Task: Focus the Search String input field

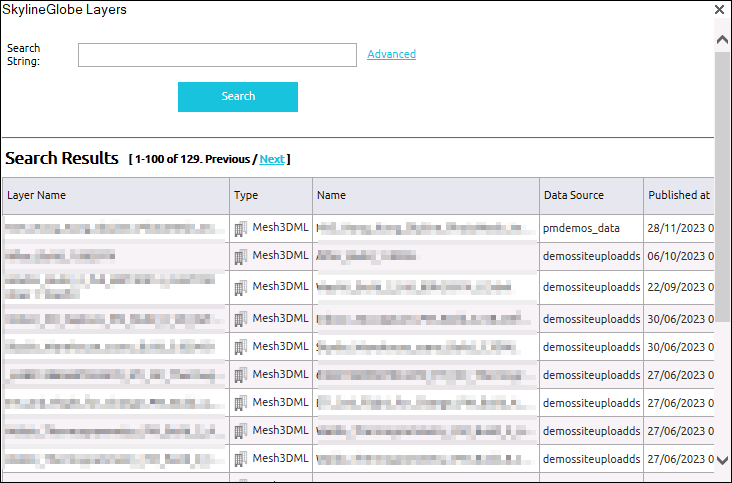Action: [x=217, y=55]
